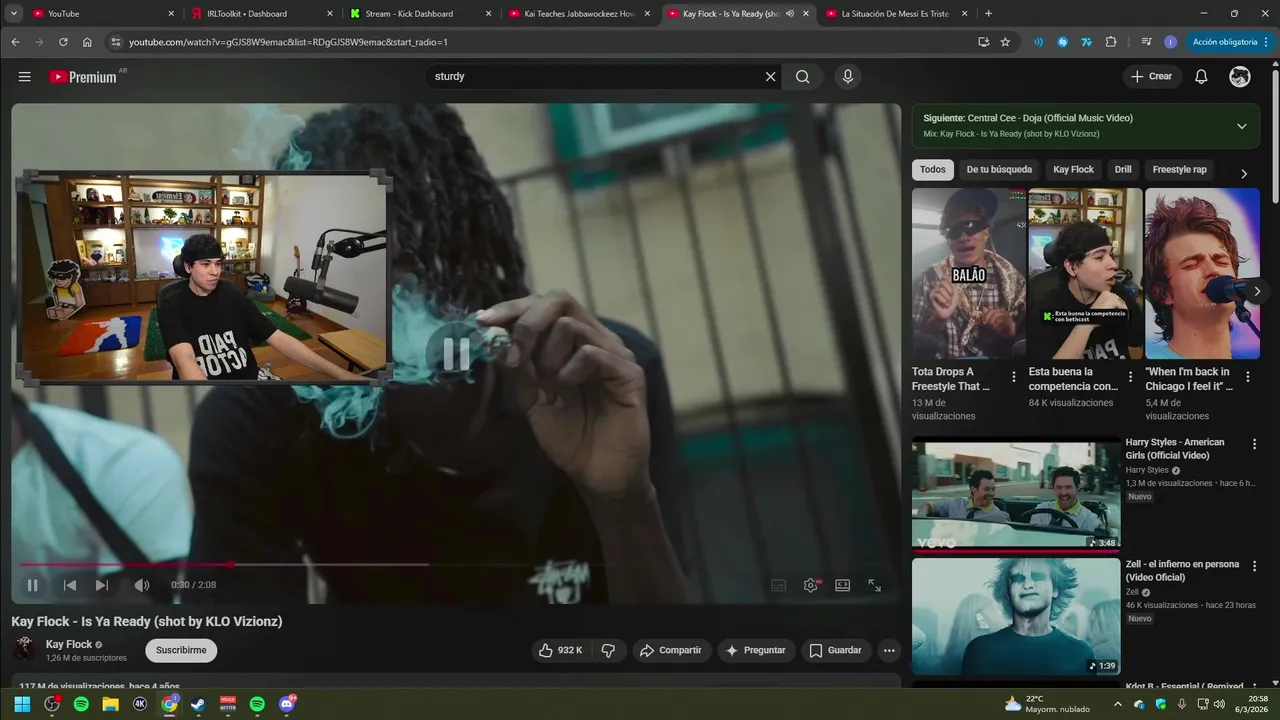Open the Extensions puzzle menu
This screenshot has width=1280, height=720.
coord(1110,42)
